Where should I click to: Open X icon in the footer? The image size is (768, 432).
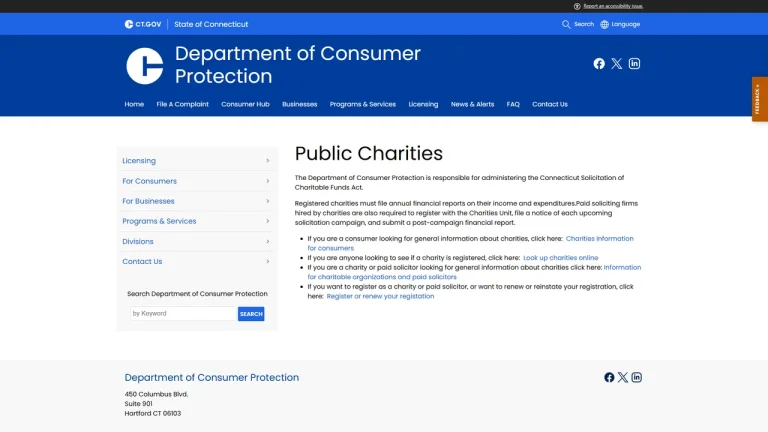[623, 377]
